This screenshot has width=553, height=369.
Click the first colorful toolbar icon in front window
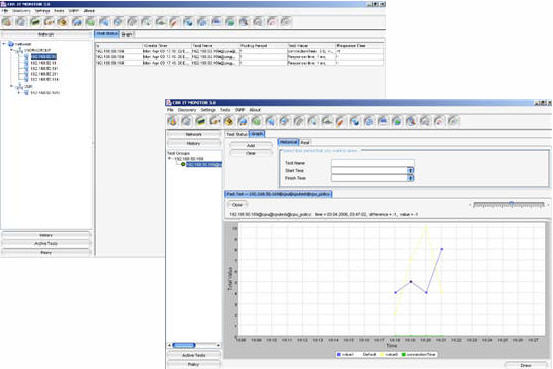point(172,121)
